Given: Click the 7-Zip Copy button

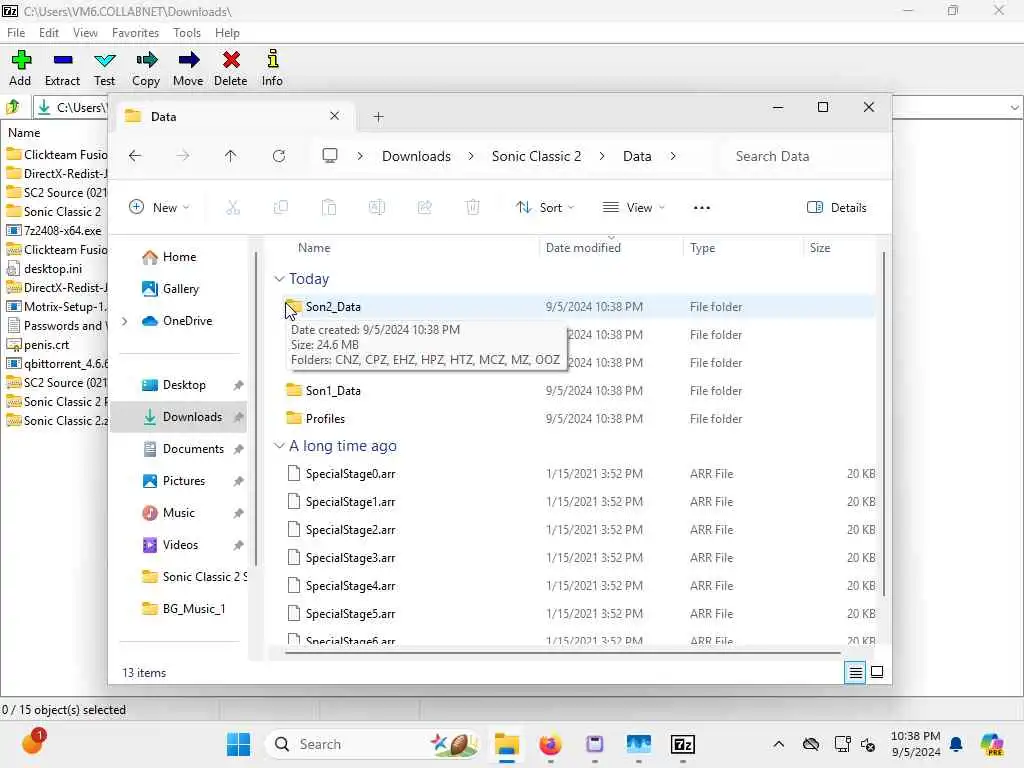Looking at the screenshot, I should pyautogui.click(x=146, y=69).
